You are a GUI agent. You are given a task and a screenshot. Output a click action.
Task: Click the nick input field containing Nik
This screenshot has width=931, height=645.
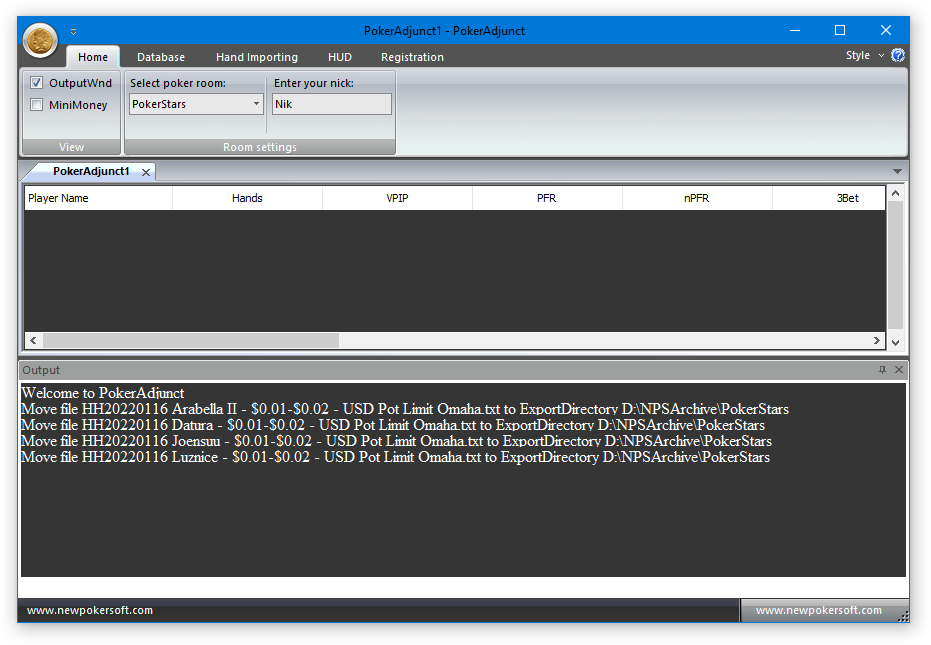tap(331, 104)
